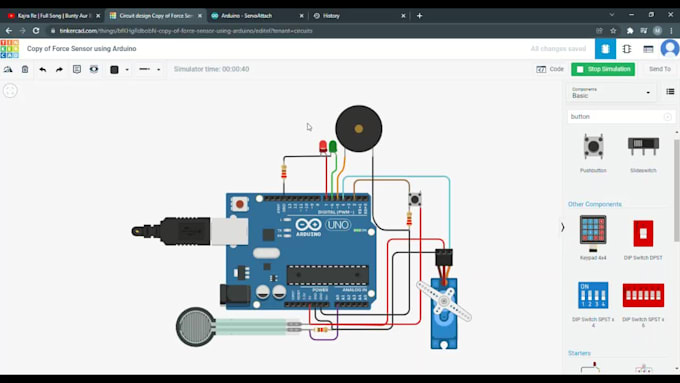Open the notes tool
680x383 pixels.
pyautogui.click(x=77, y=69)
